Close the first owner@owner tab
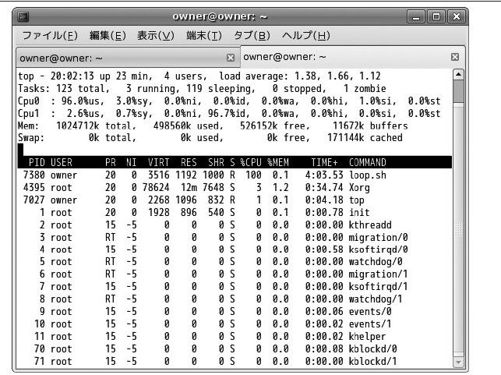Screen dimensions: 501x375 click(x=230, y=58)
